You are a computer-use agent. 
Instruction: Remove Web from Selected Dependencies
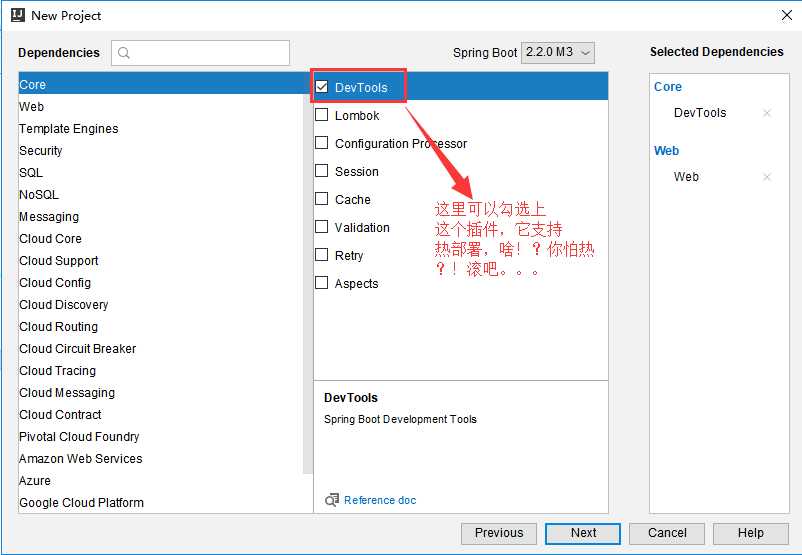pos(767,177)
